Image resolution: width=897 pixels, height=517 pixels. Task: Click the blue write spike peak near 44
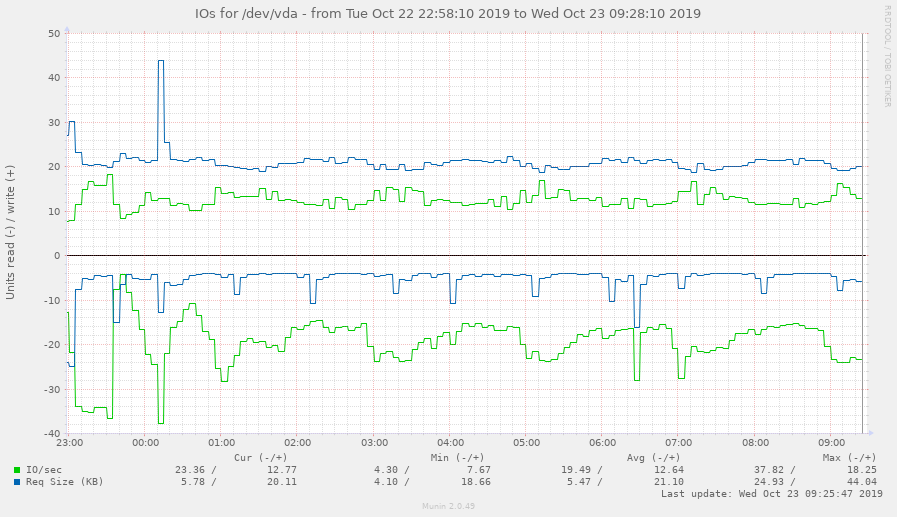pos(161,61)
